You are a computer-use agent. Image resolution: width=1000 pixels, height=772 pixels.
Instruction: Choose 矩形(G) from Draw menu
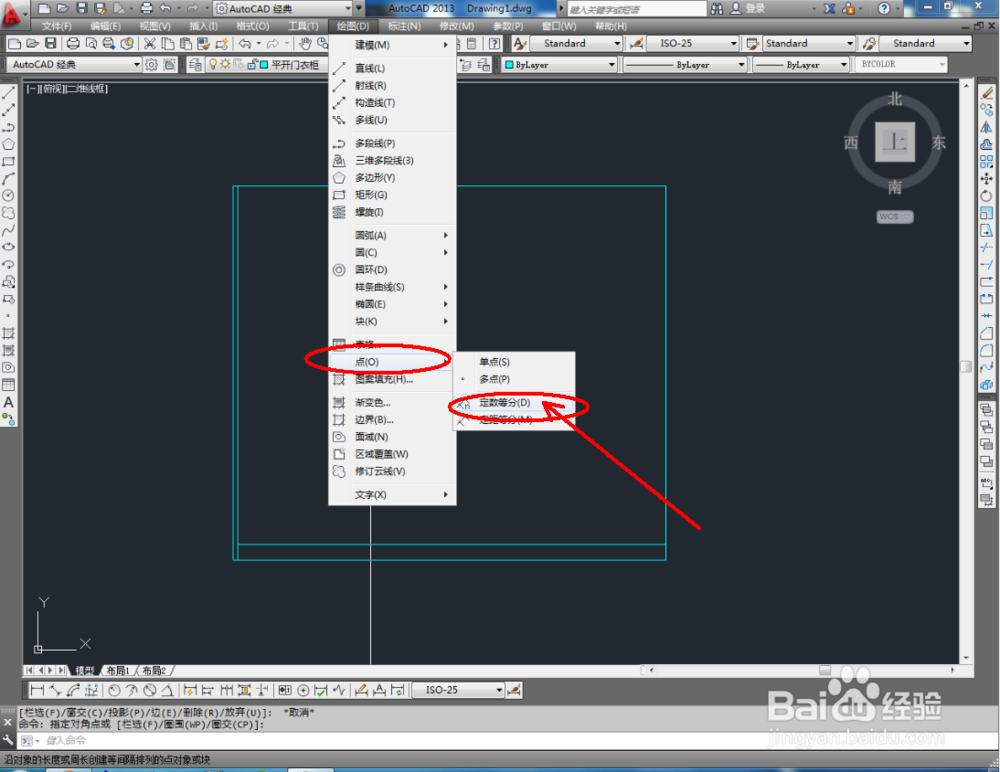392,195
